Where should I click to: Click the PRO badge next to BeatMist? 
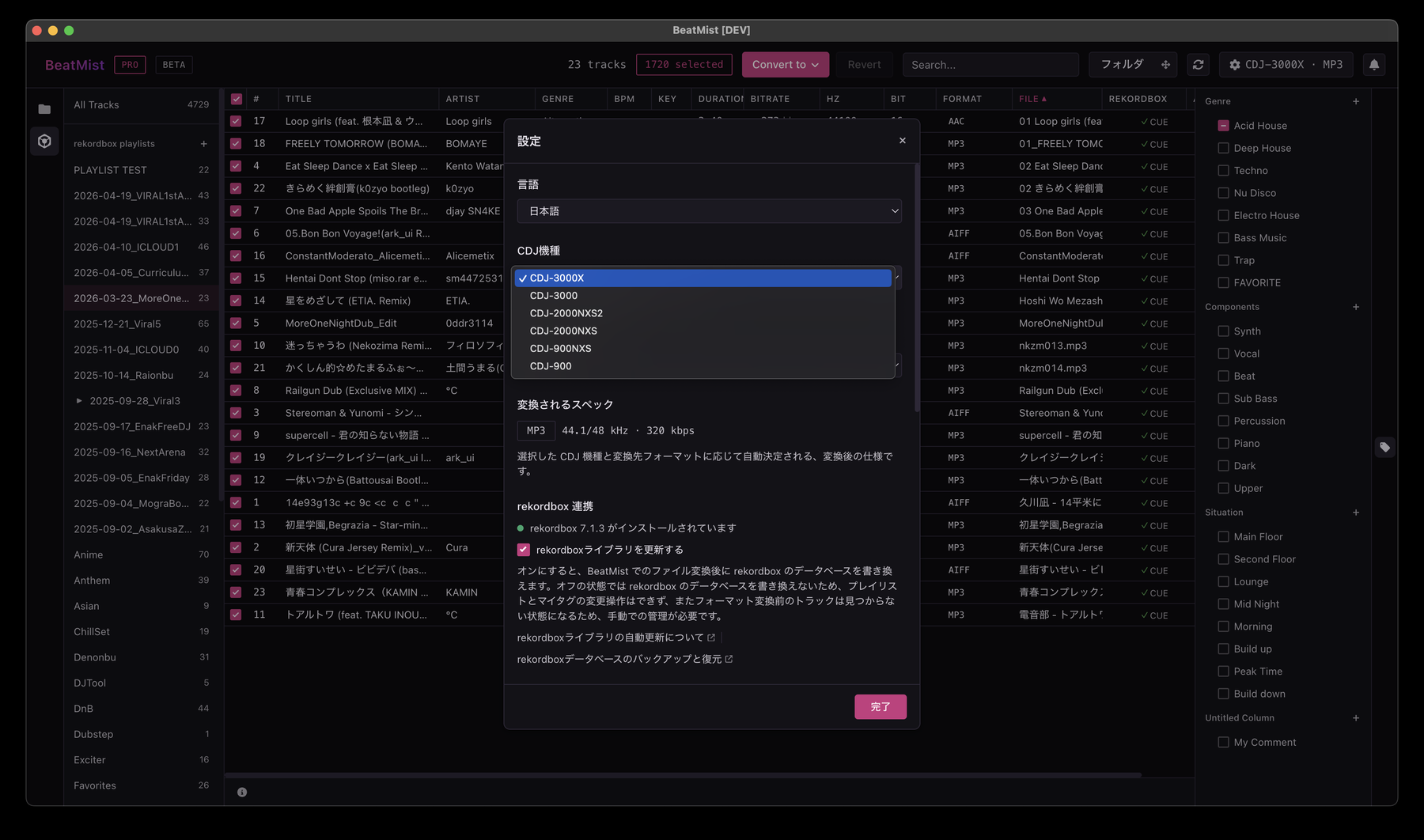point(130,65)
